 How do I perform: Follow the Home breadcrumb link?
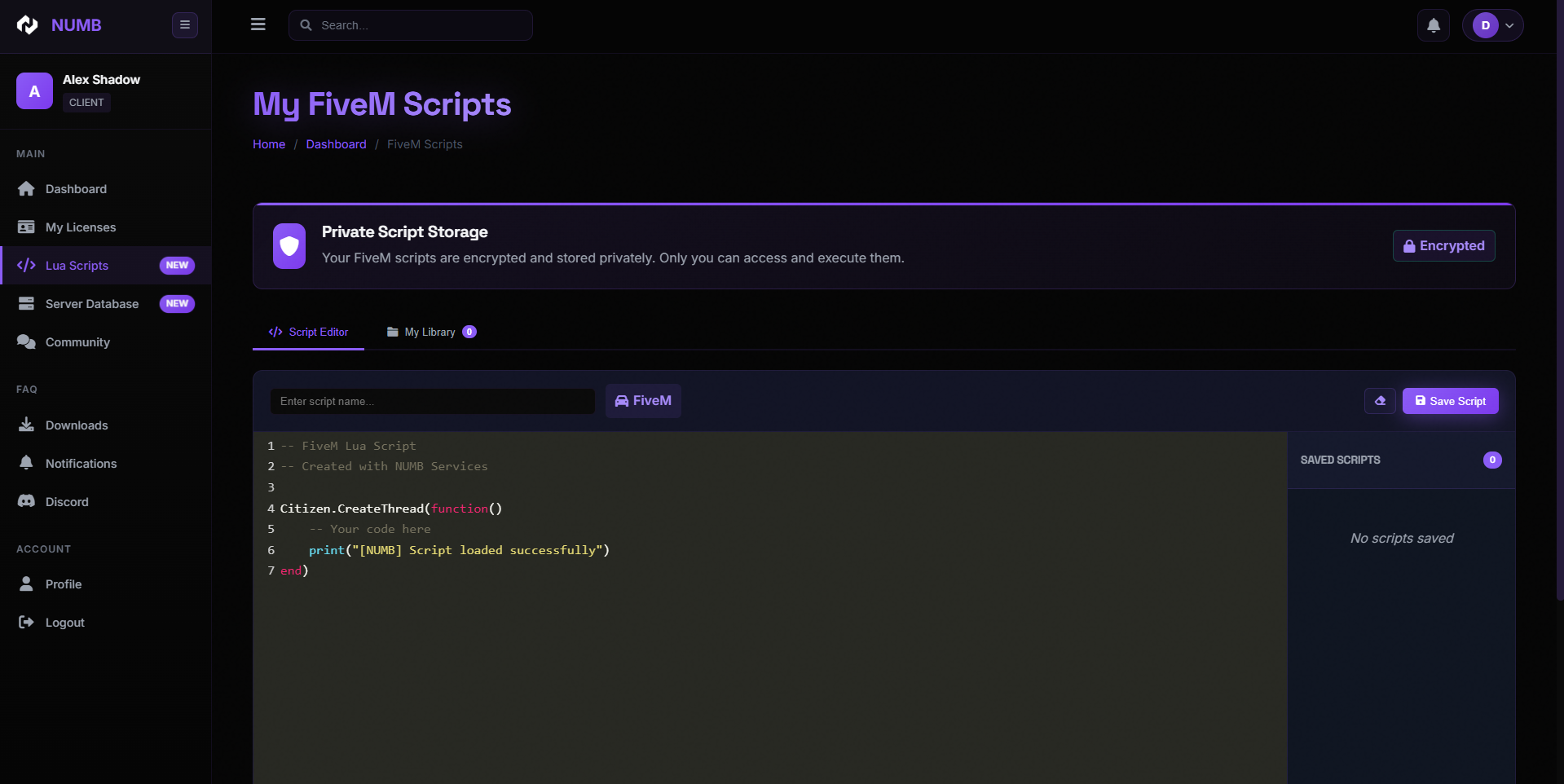269,144
